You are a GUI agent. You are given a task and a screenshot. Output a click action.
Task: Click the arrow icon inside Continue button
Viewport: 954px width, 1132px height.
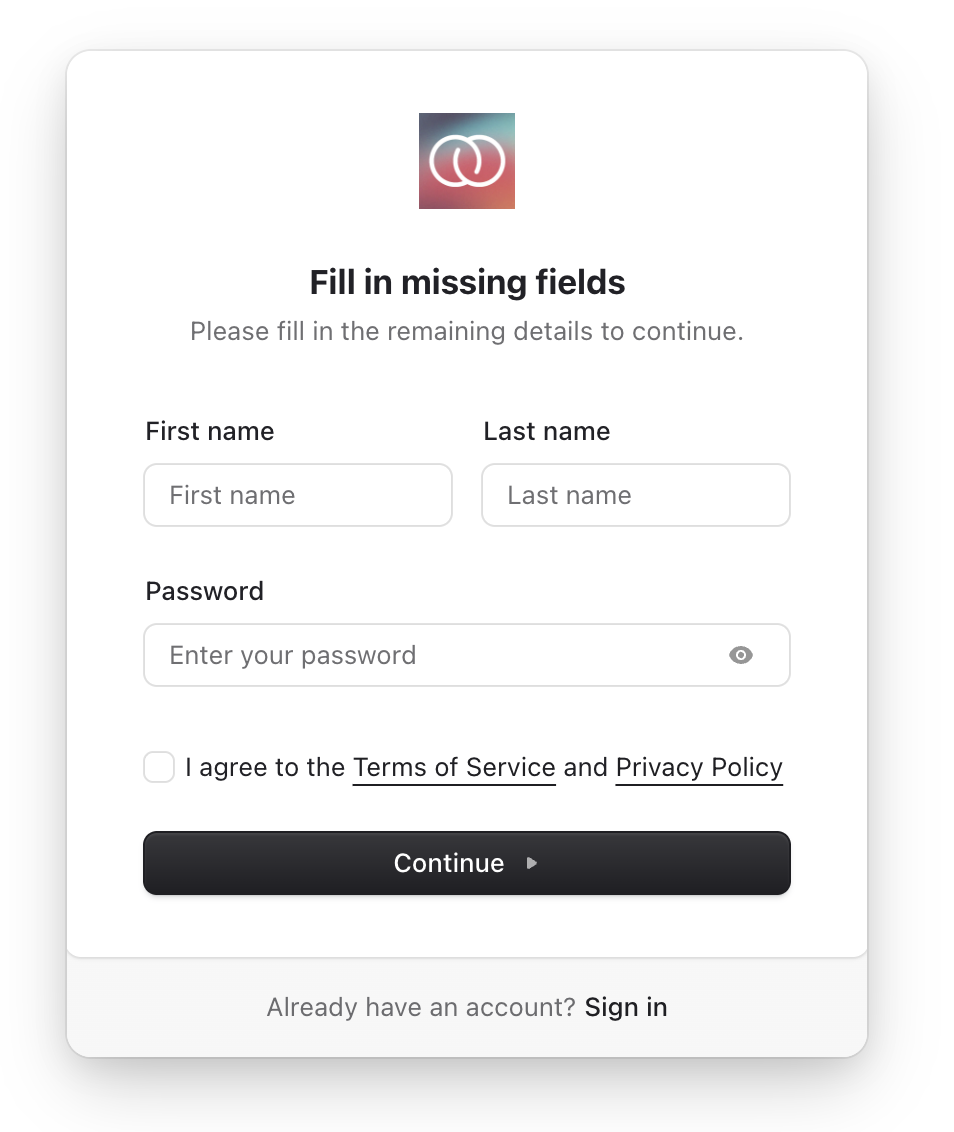coord(532,863)
